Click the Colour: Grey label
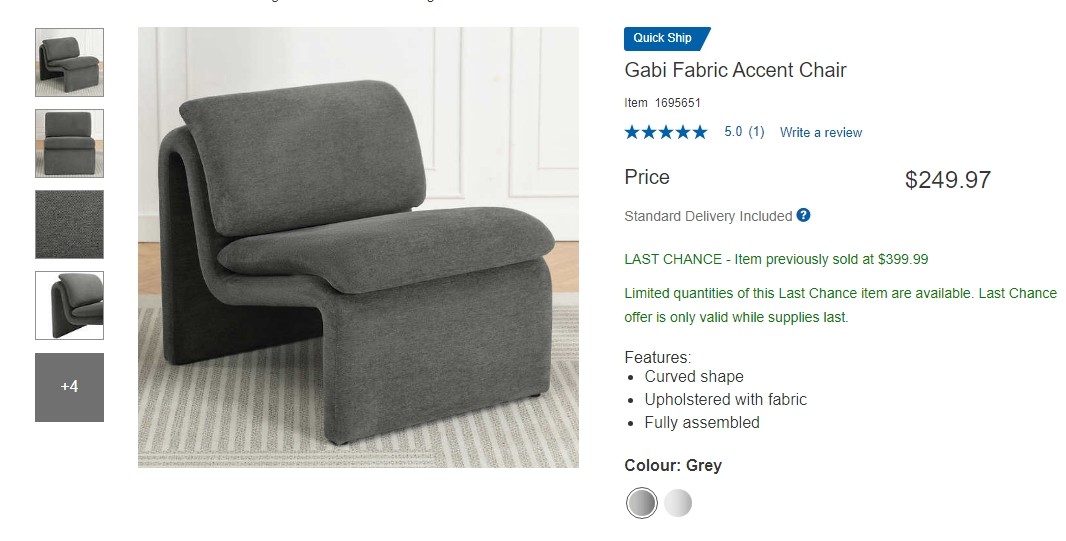Screen dimensions: 1066x541 click(673, 466)
